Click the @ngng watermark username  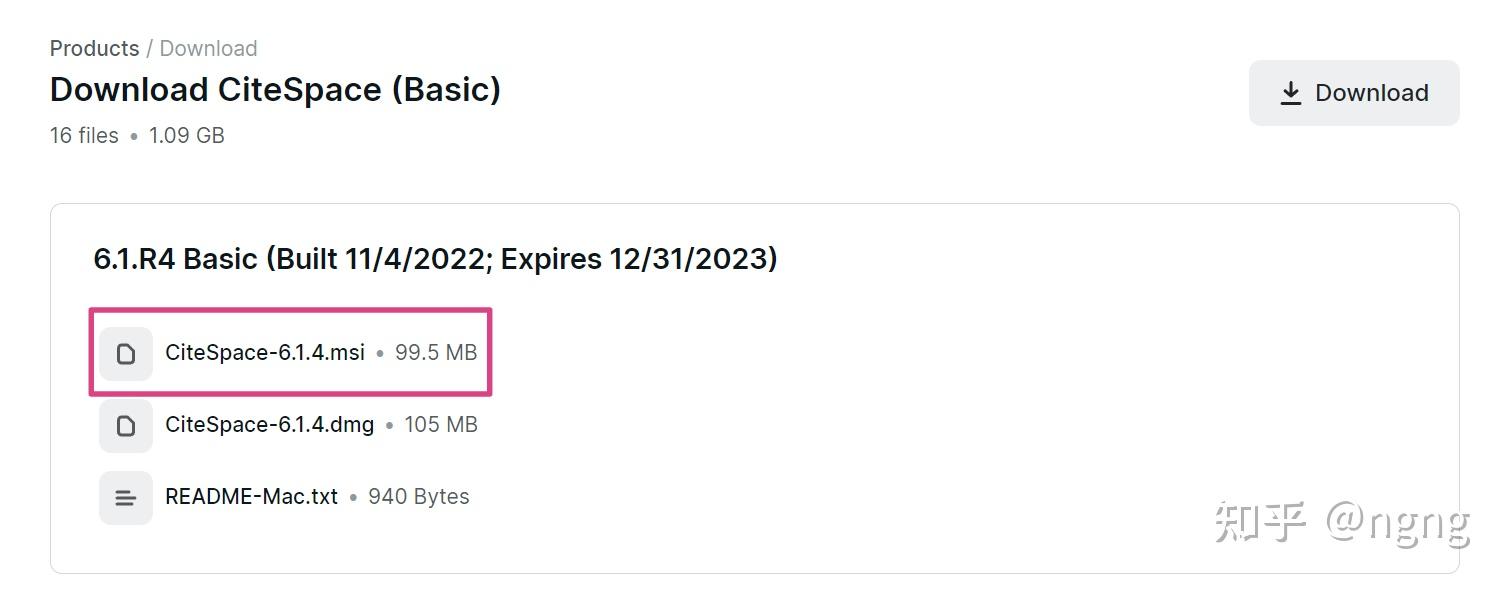click(1398, 522)
